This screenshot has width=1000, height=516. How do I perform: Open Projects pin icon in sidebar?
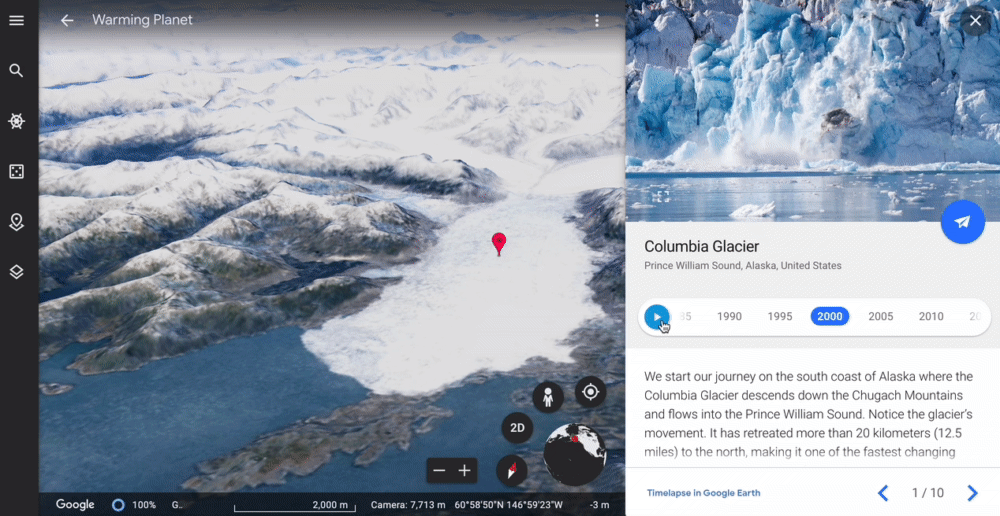[x=17, y=222]
